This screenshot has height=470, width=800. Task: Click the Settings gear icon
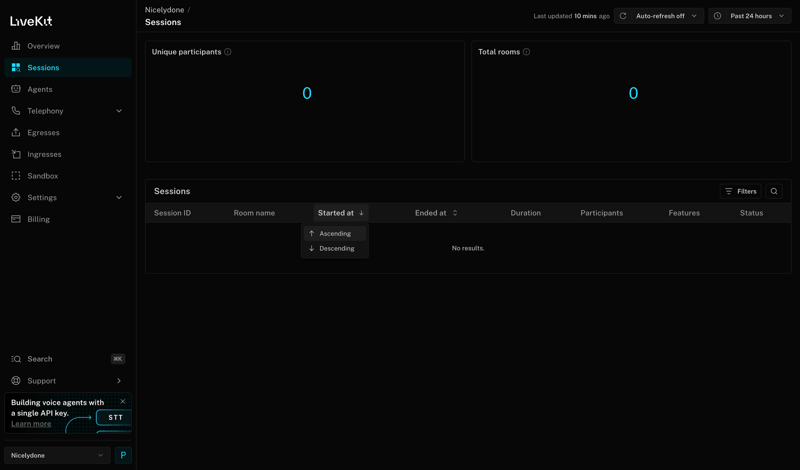pos(16,197)
